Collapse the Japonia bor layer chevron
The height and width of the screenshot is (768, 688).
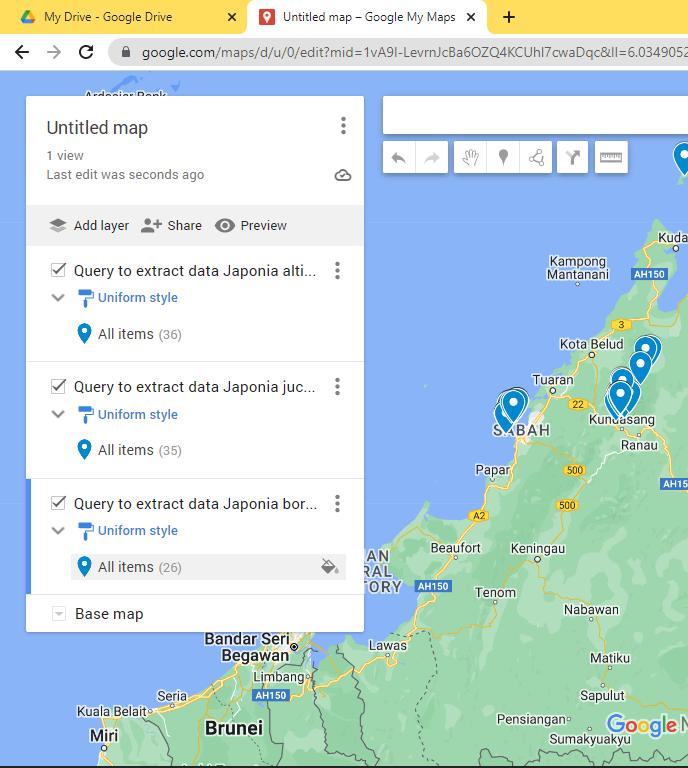coord(58,530)
